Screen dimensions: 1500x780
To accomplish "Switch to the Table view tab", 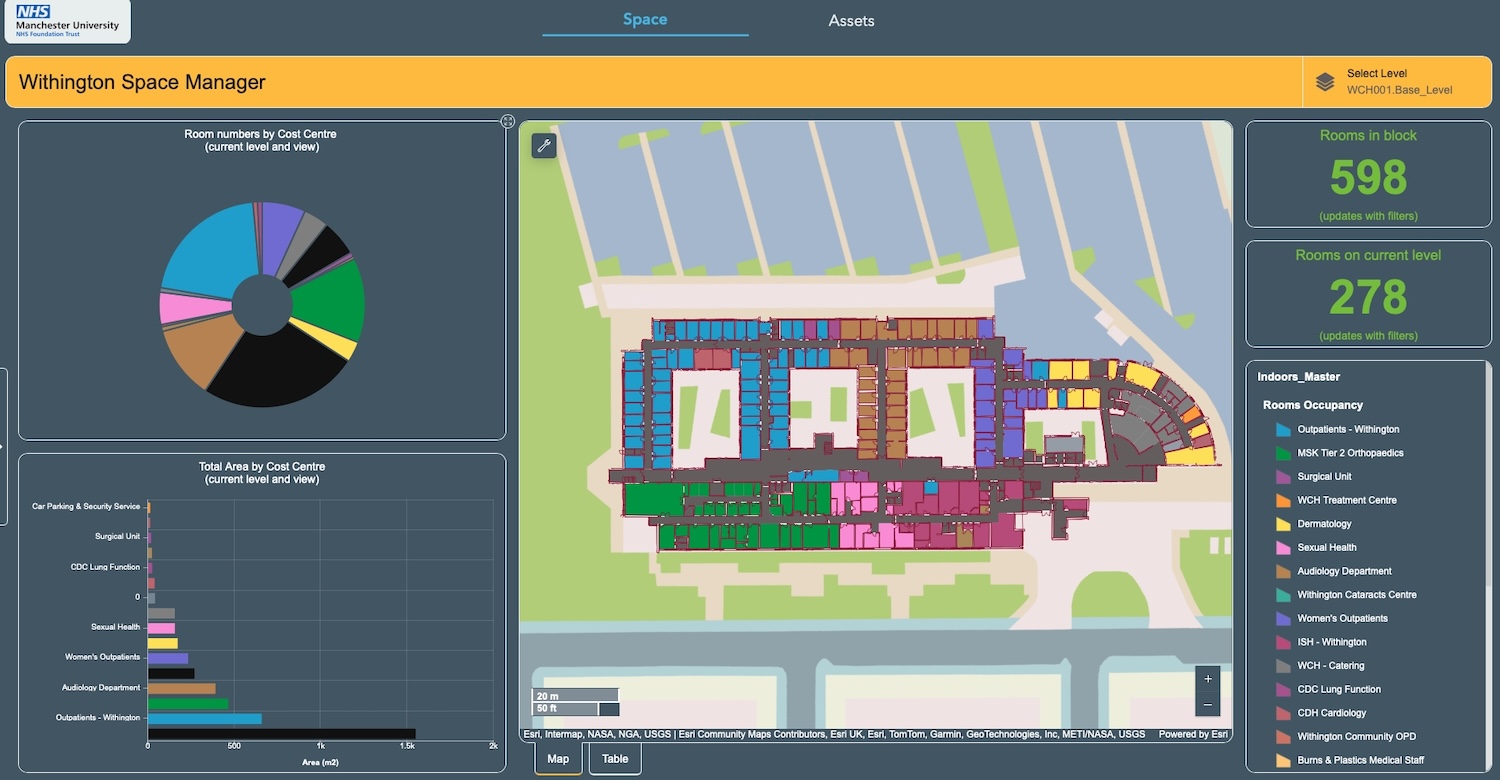I will (x=614, y=758).
